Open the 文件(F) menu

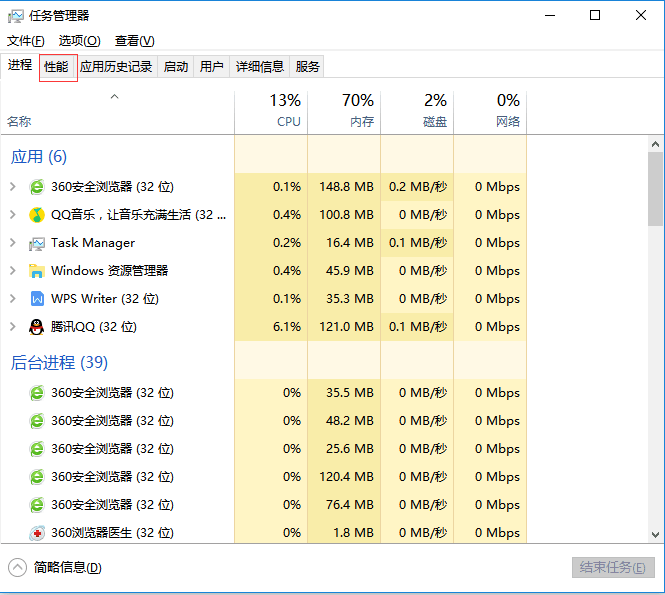25,41
